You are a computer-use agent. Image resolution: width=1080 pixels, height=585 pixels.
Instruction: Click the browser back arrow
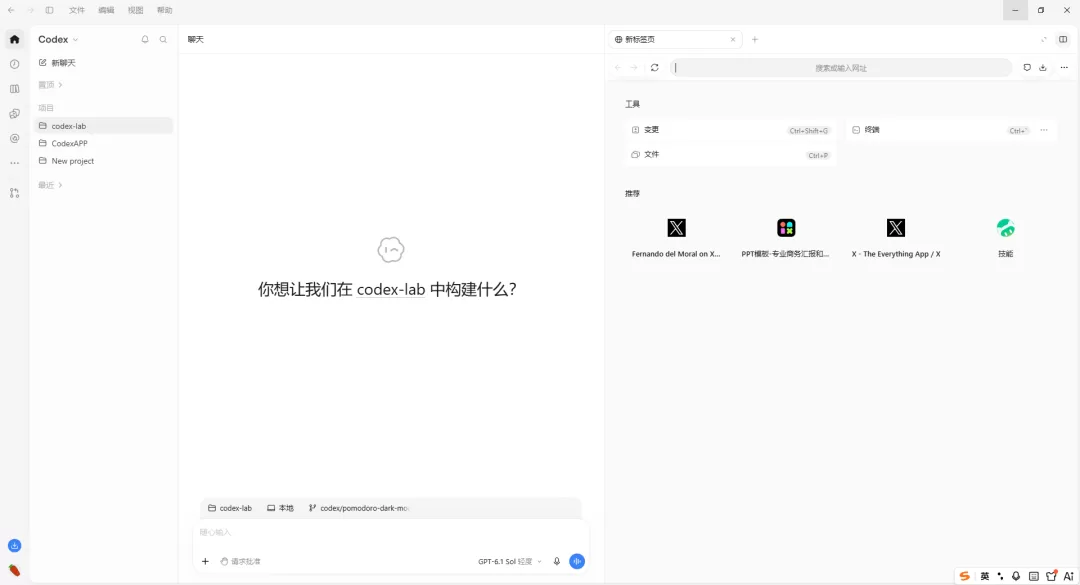[x=618, y=68]
